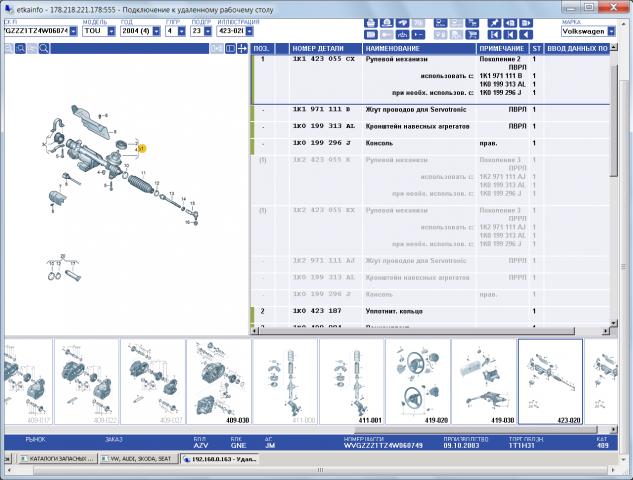The width and height of the screenshot is (633, 480).
Task: Click the large magnifier zoom icon
Action: point(44,49)
